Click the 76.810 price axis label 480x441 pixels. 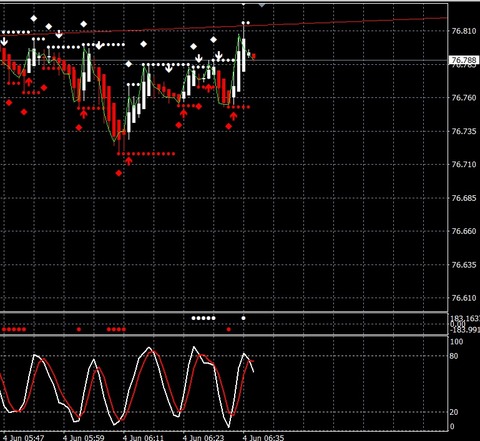[464, 31]
